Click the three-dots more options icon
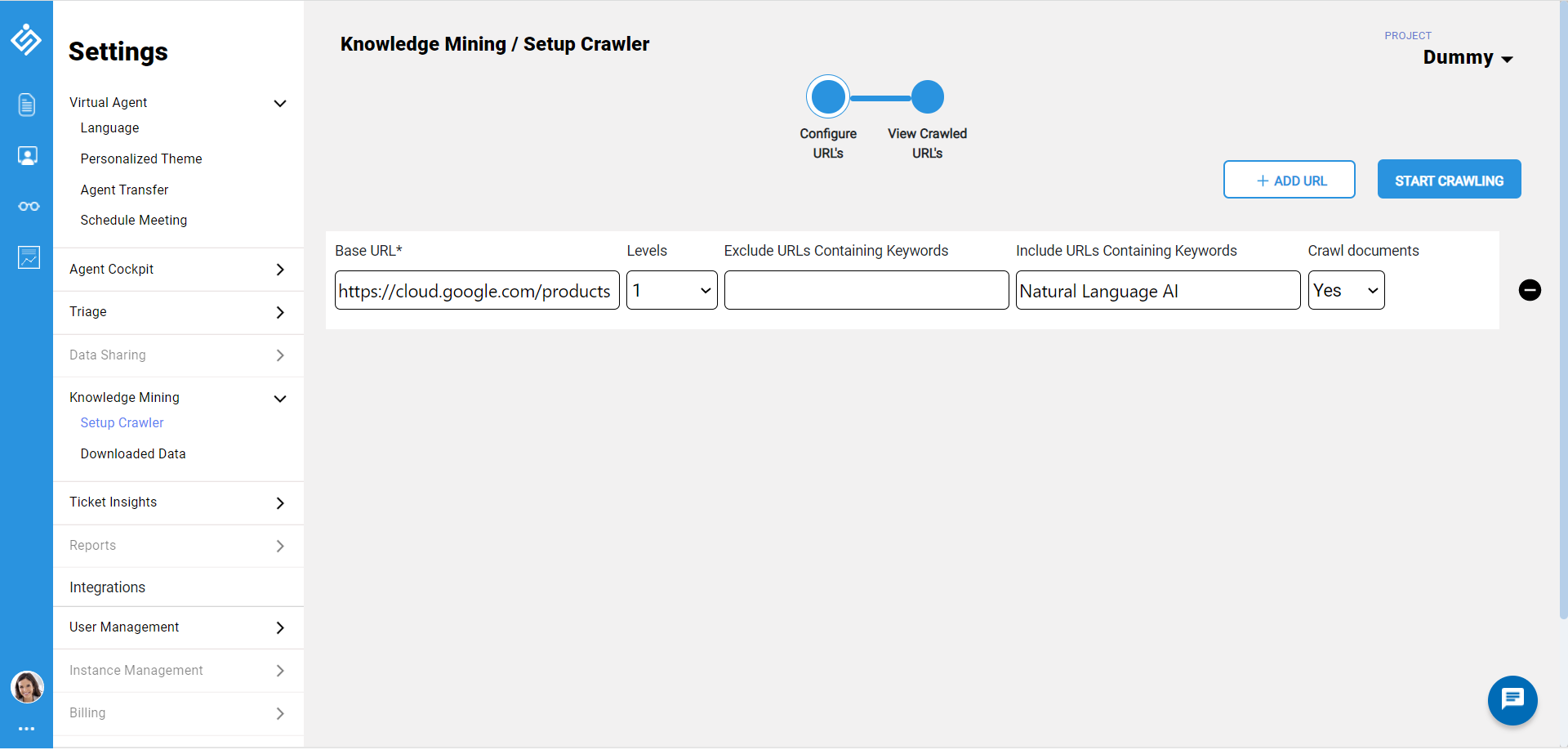The image size is (1568, 750). click(x=26, y=728)
